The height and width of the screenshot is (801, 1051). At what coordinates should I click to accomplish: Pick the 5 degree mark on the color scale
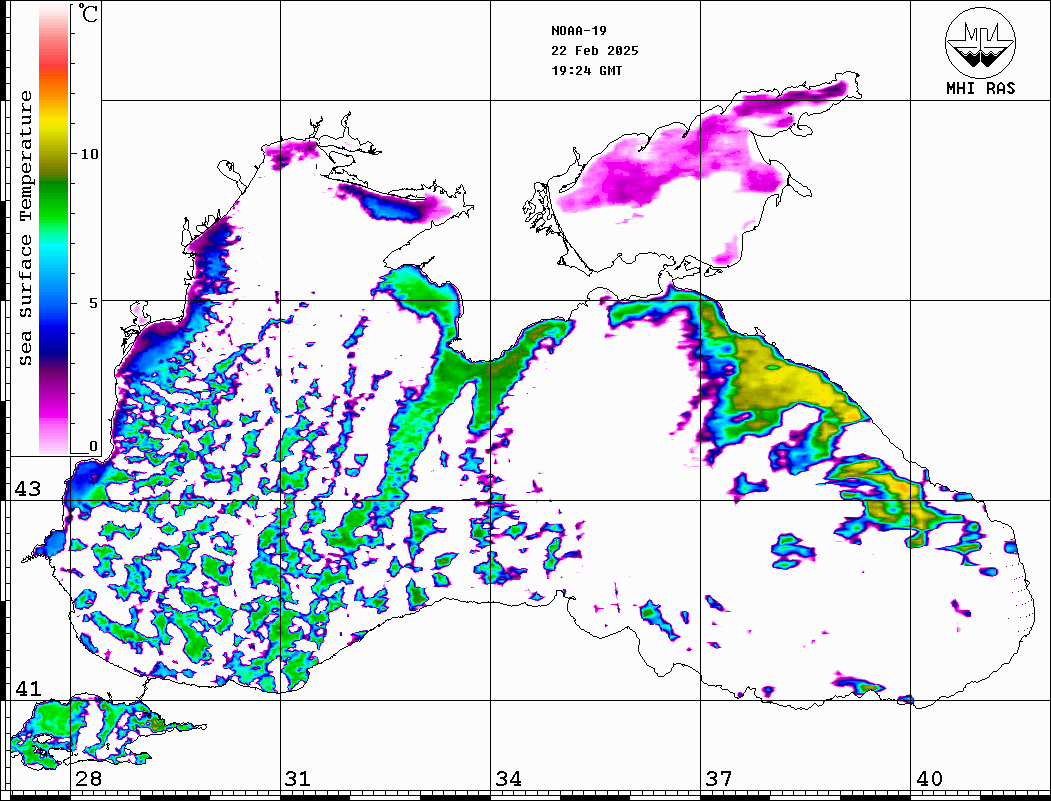92,302
